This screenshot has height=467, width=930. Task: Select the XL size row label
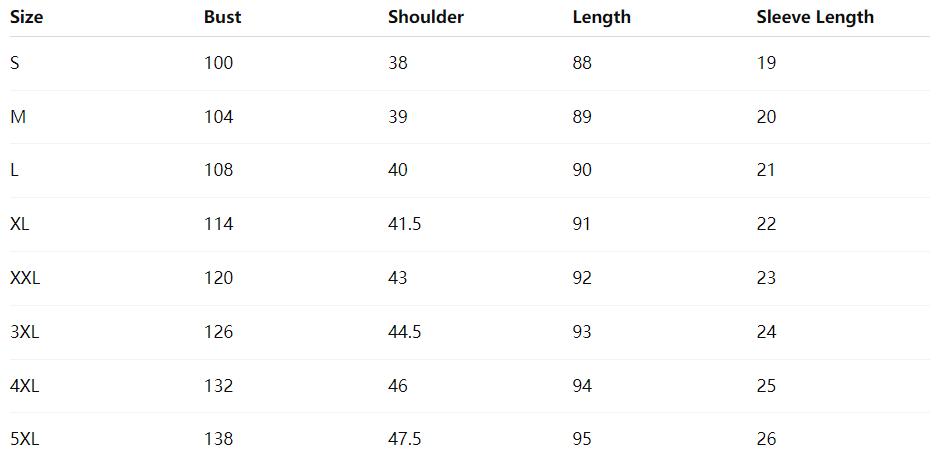point(20,224)
